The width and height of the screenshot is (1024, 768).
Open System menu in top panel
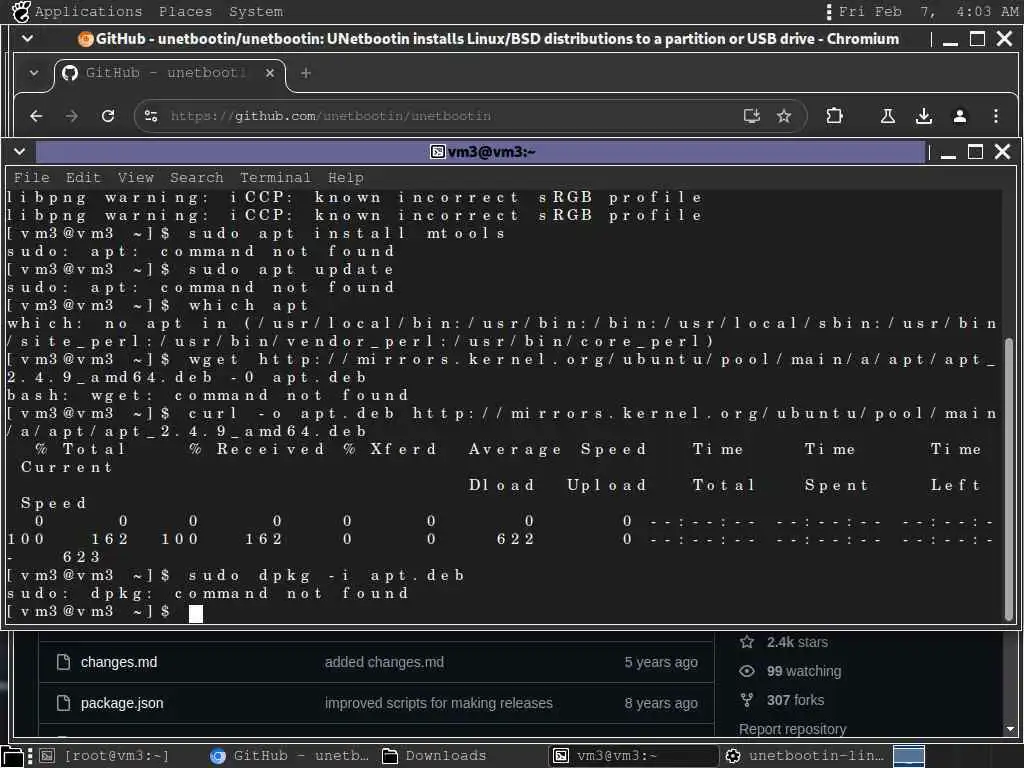click(255, 11)
